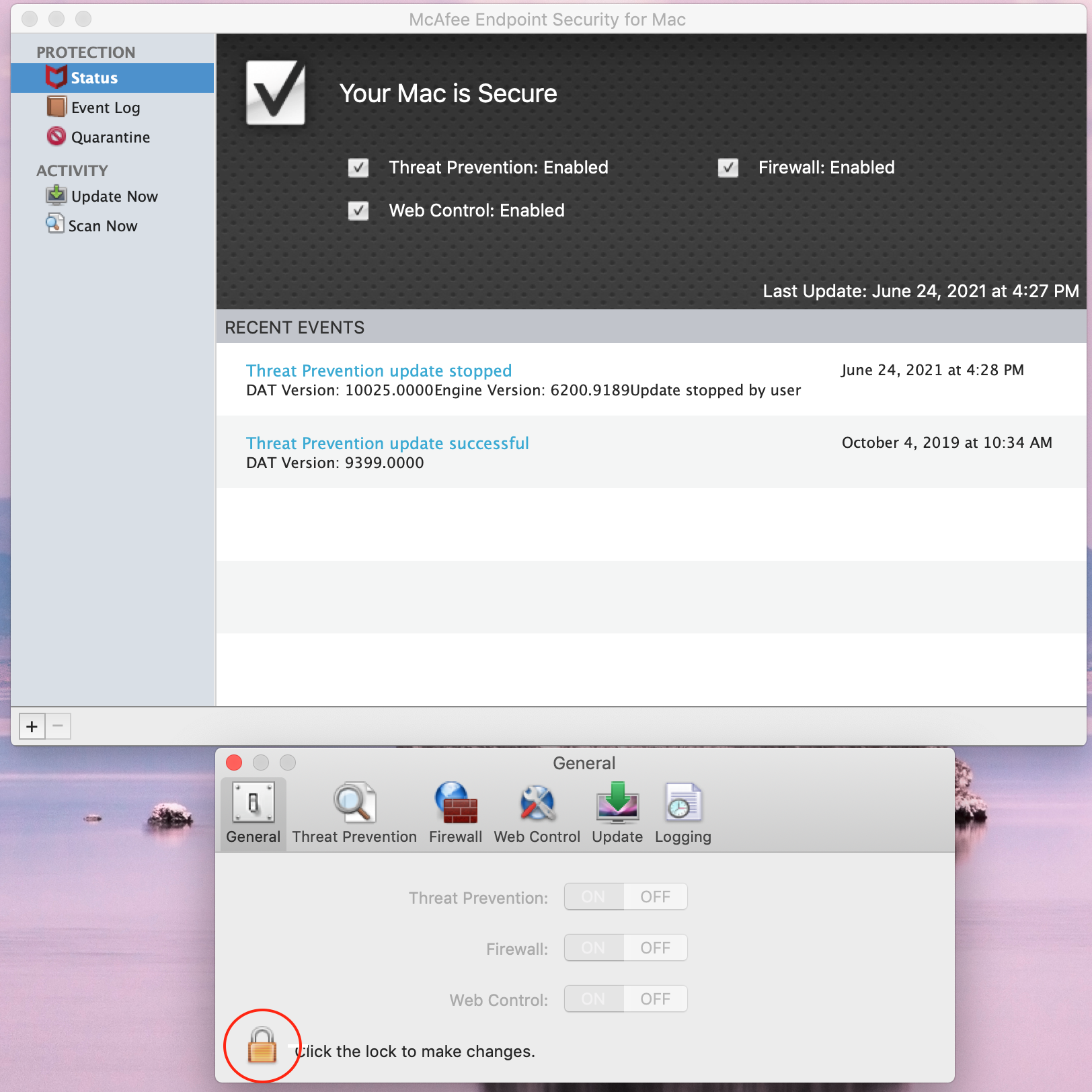Click the 'Your Mac is Secure' heading
The image size is (1092, 1092).
pos(448,93)
